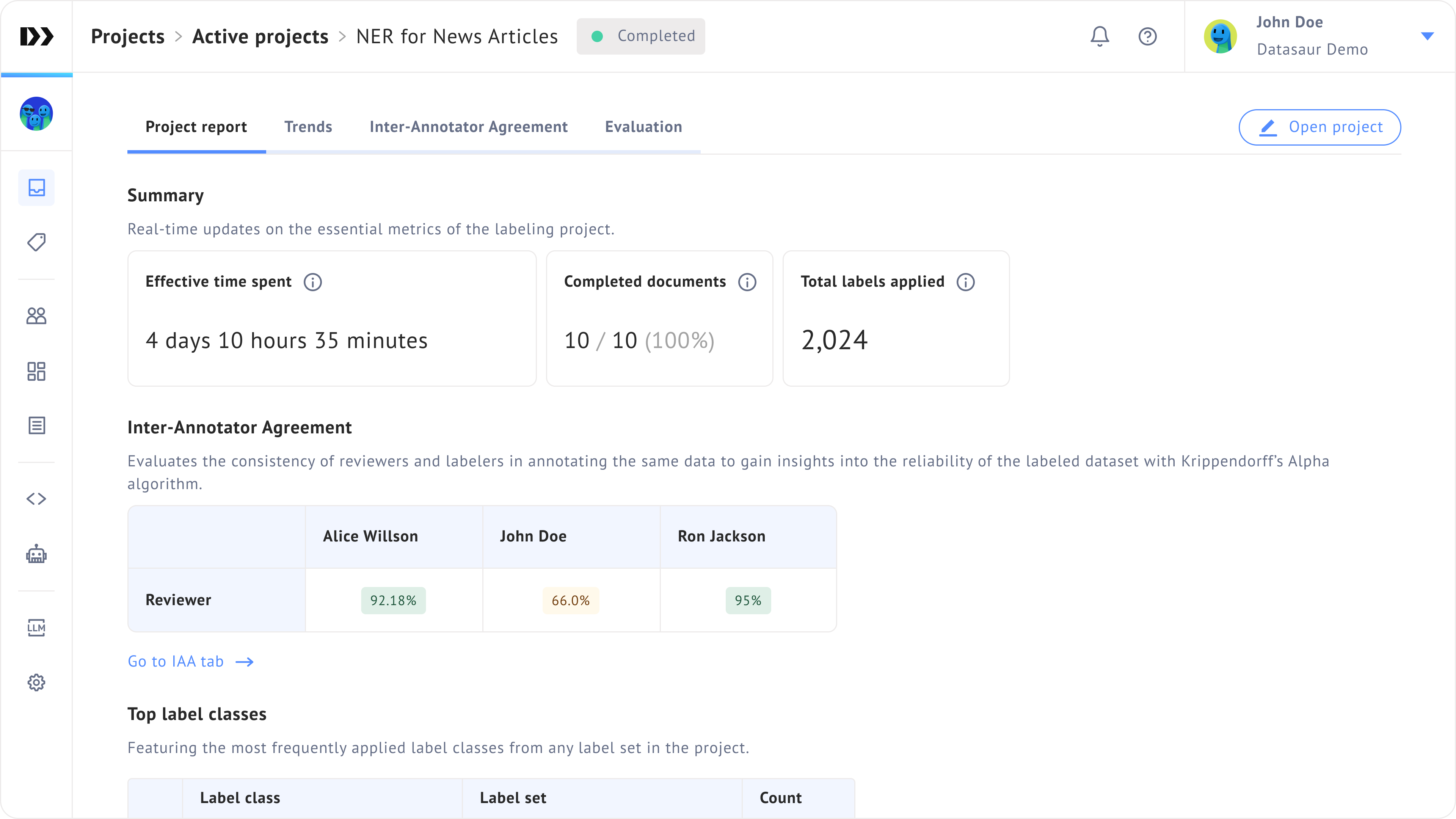Open the document list sidebar icon
Viewport: 1456px width, 819px height.
click(x=37, y=425)
